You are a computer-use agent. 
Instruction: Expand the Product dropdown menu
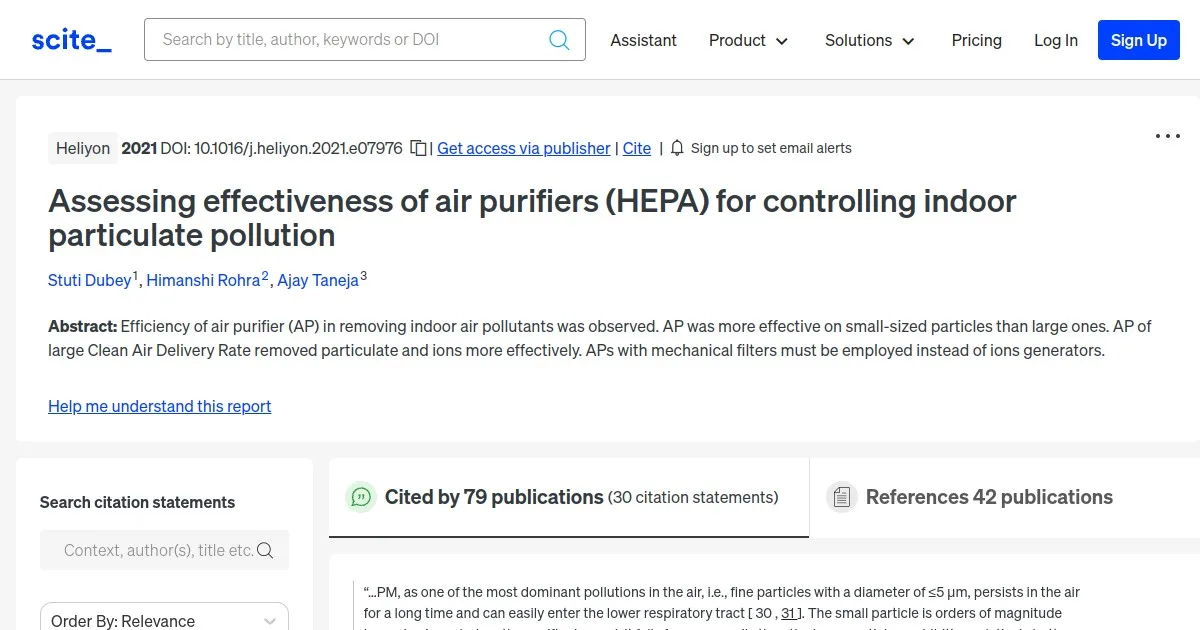[x=748, y=40]
